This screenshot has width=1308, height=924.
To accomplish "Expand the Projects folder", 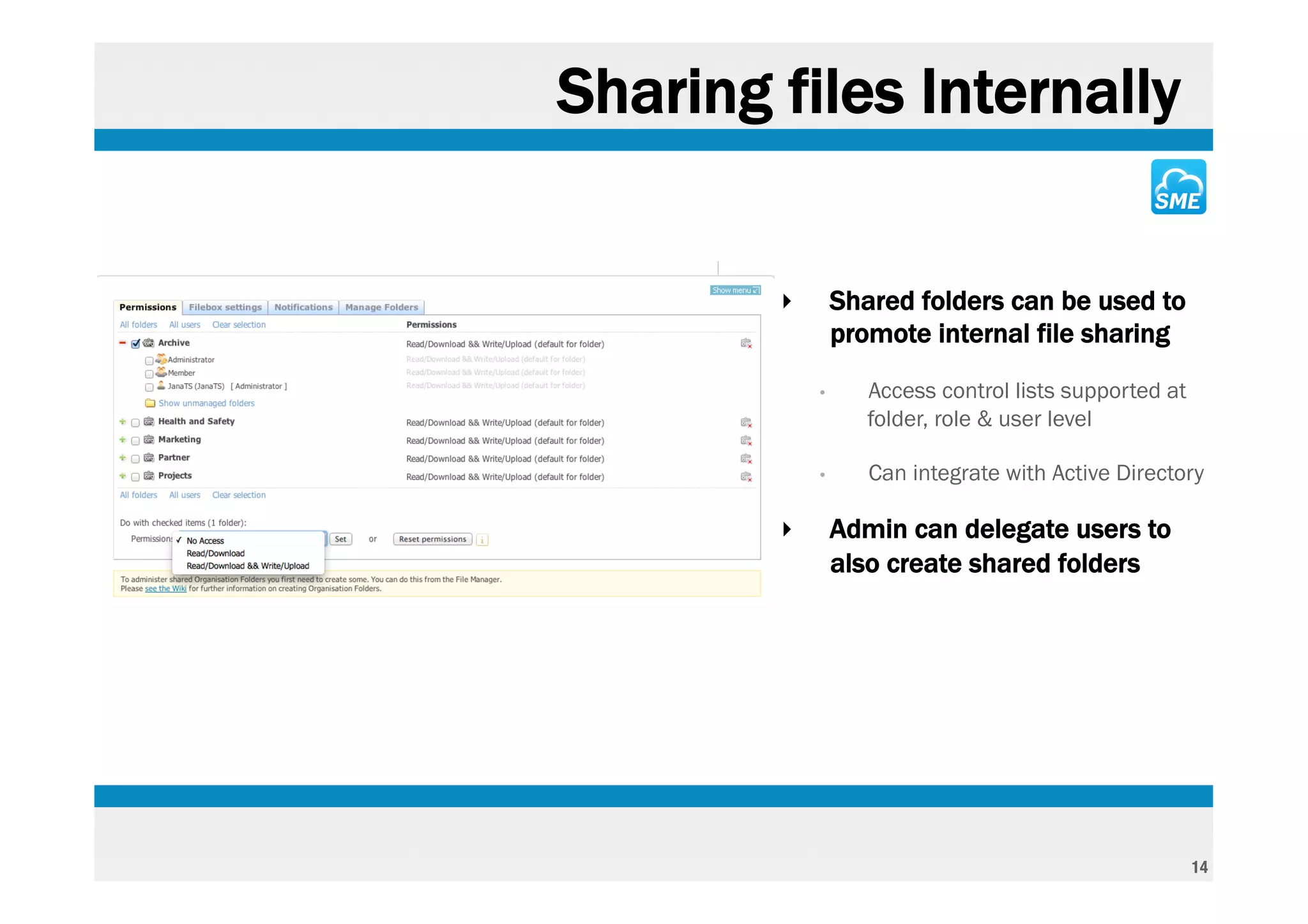I will pyautogui.click(x=123, y=476).
